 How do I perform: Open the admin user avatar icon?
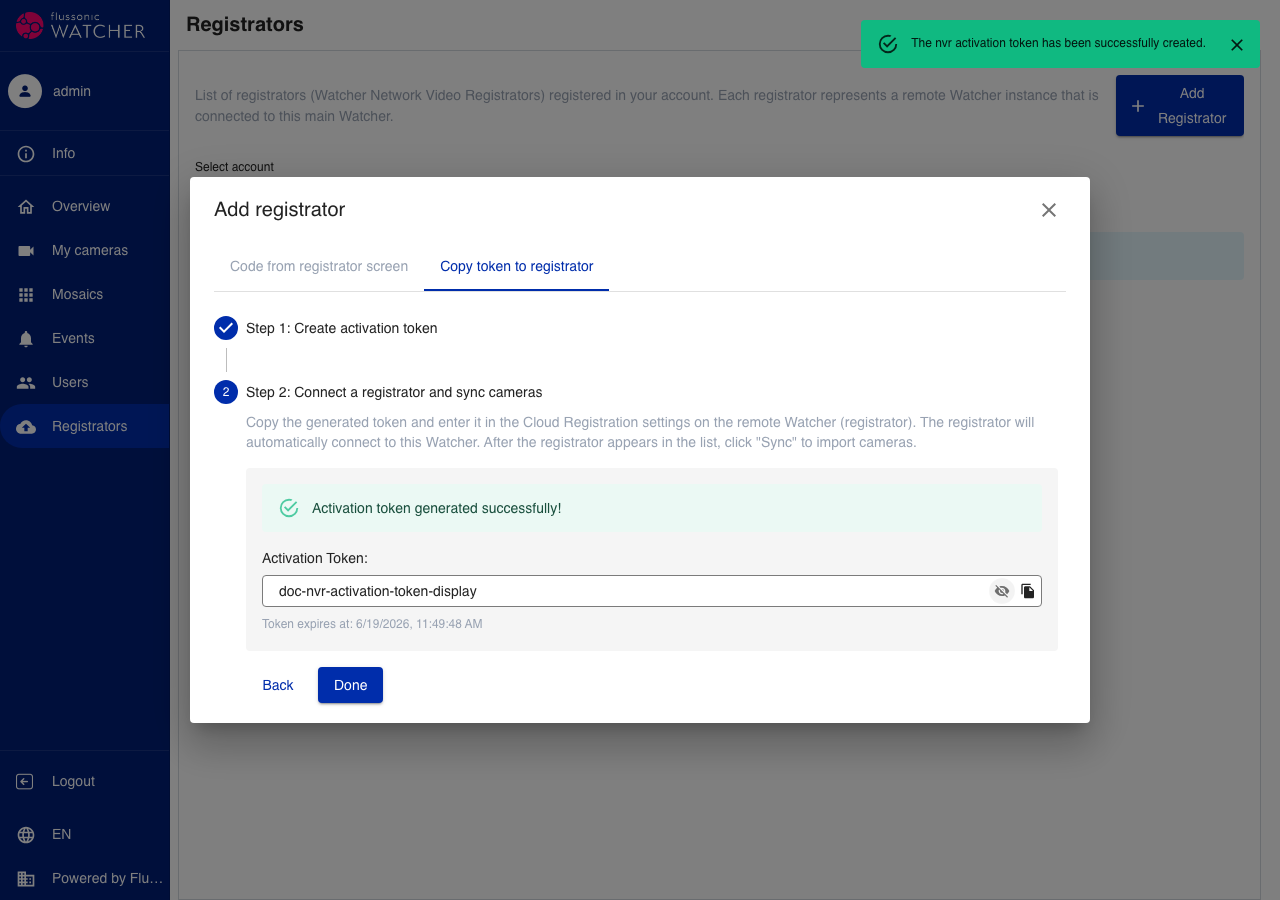point(25,91)
